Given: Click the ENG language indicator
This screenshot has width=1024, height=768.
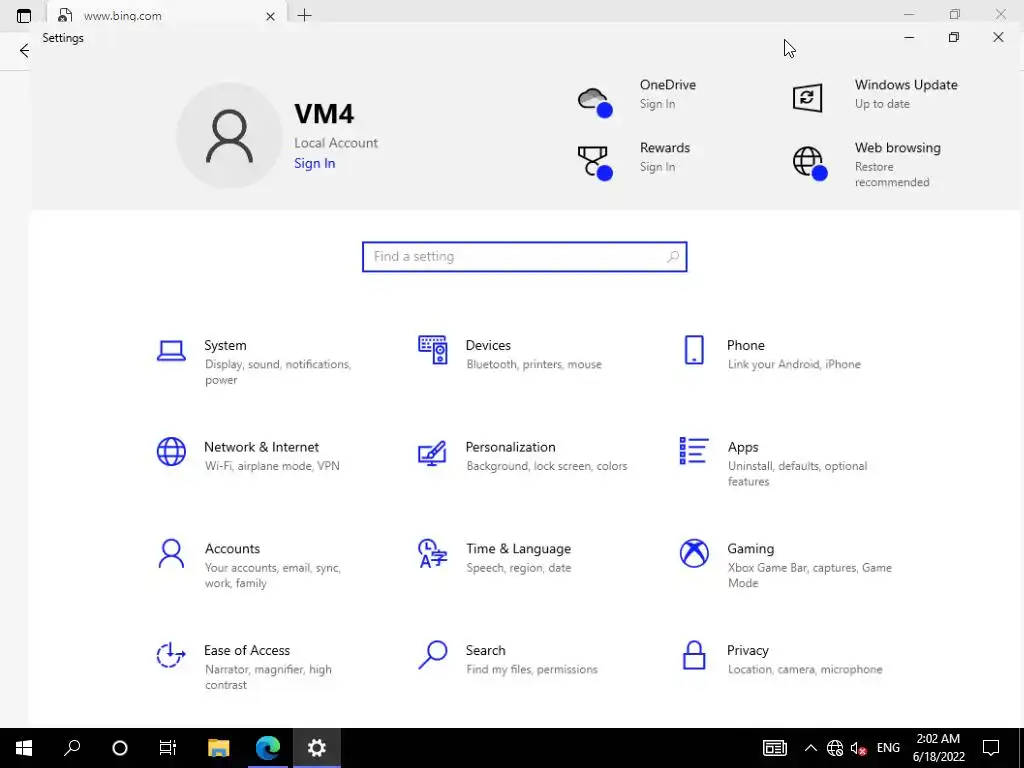Looking at the screenshot, I should coord(888,748).
